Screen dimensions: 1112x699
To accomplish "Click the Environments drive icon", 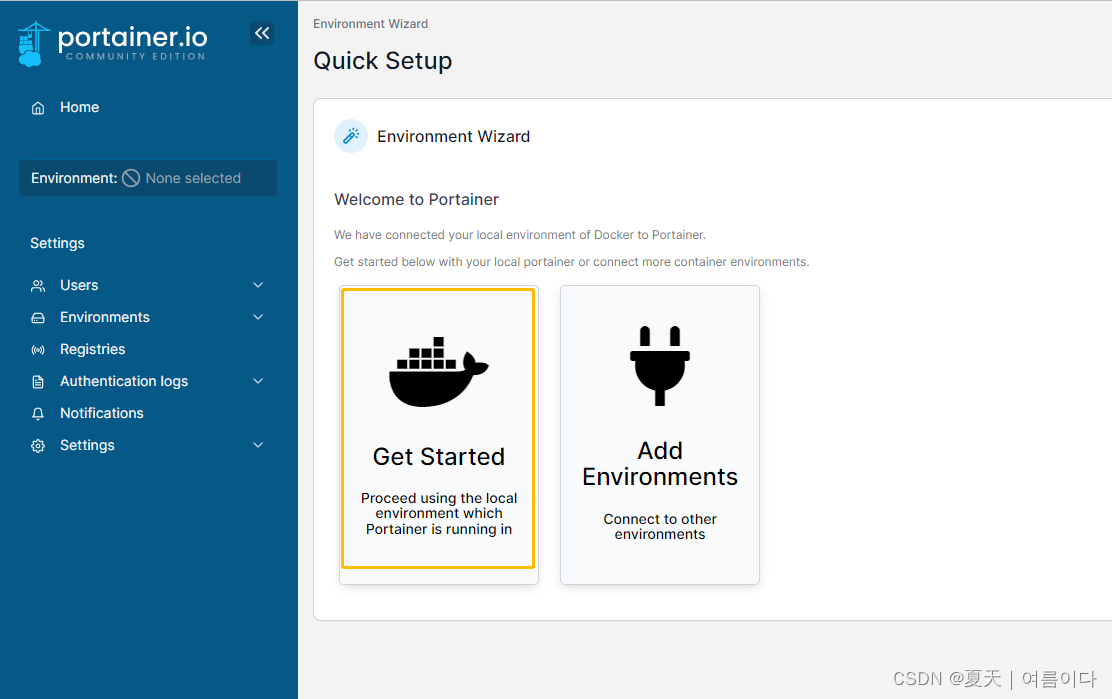I will pos(38,318).
